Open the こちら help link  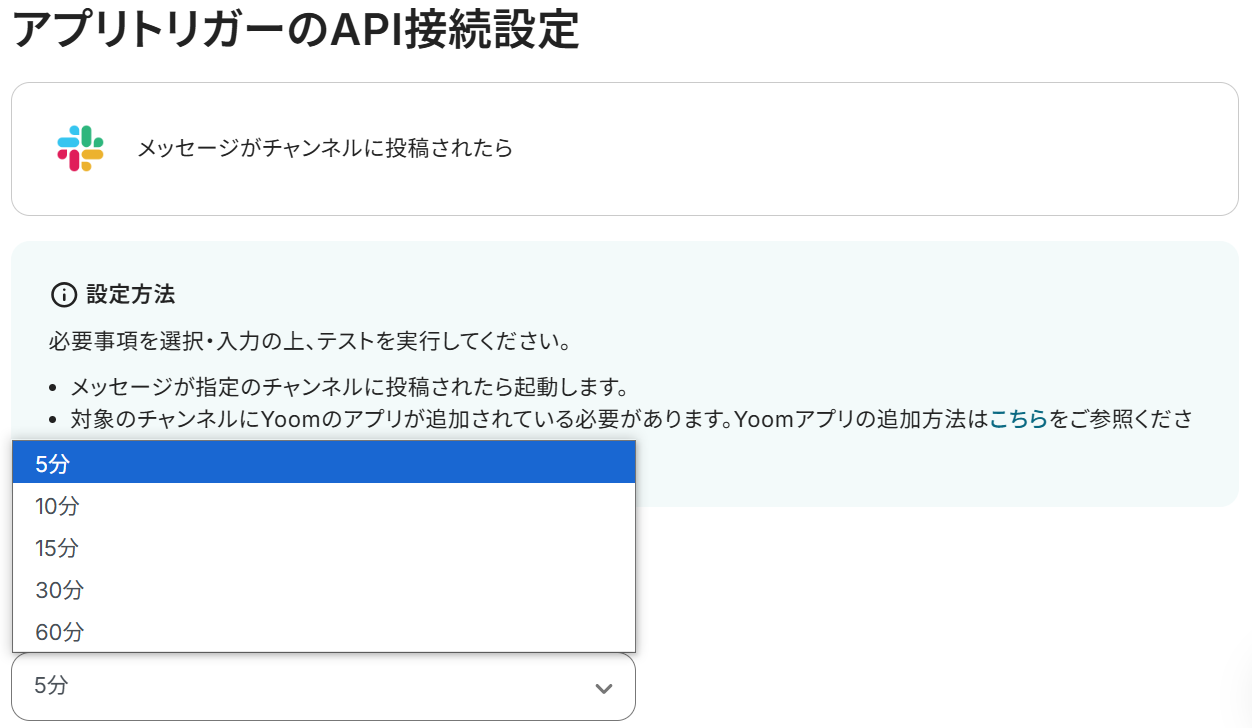pyautogui.click(x=1018, y=419)
